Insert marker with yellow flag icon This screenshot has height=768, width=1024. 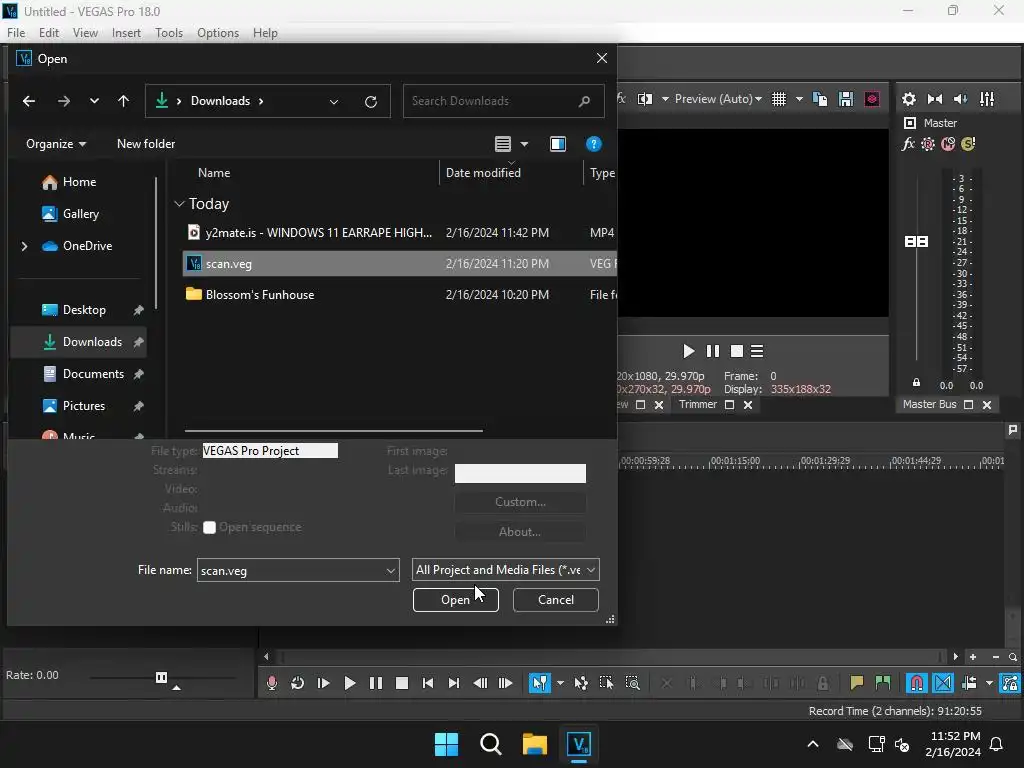point(856,683)
